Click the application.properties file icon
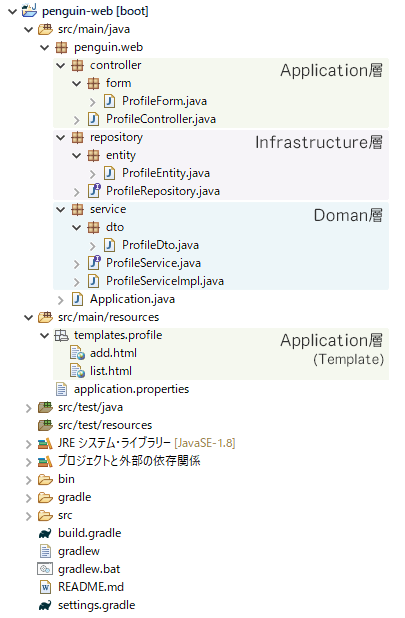 pyautogui.click(x=61, y=389)
